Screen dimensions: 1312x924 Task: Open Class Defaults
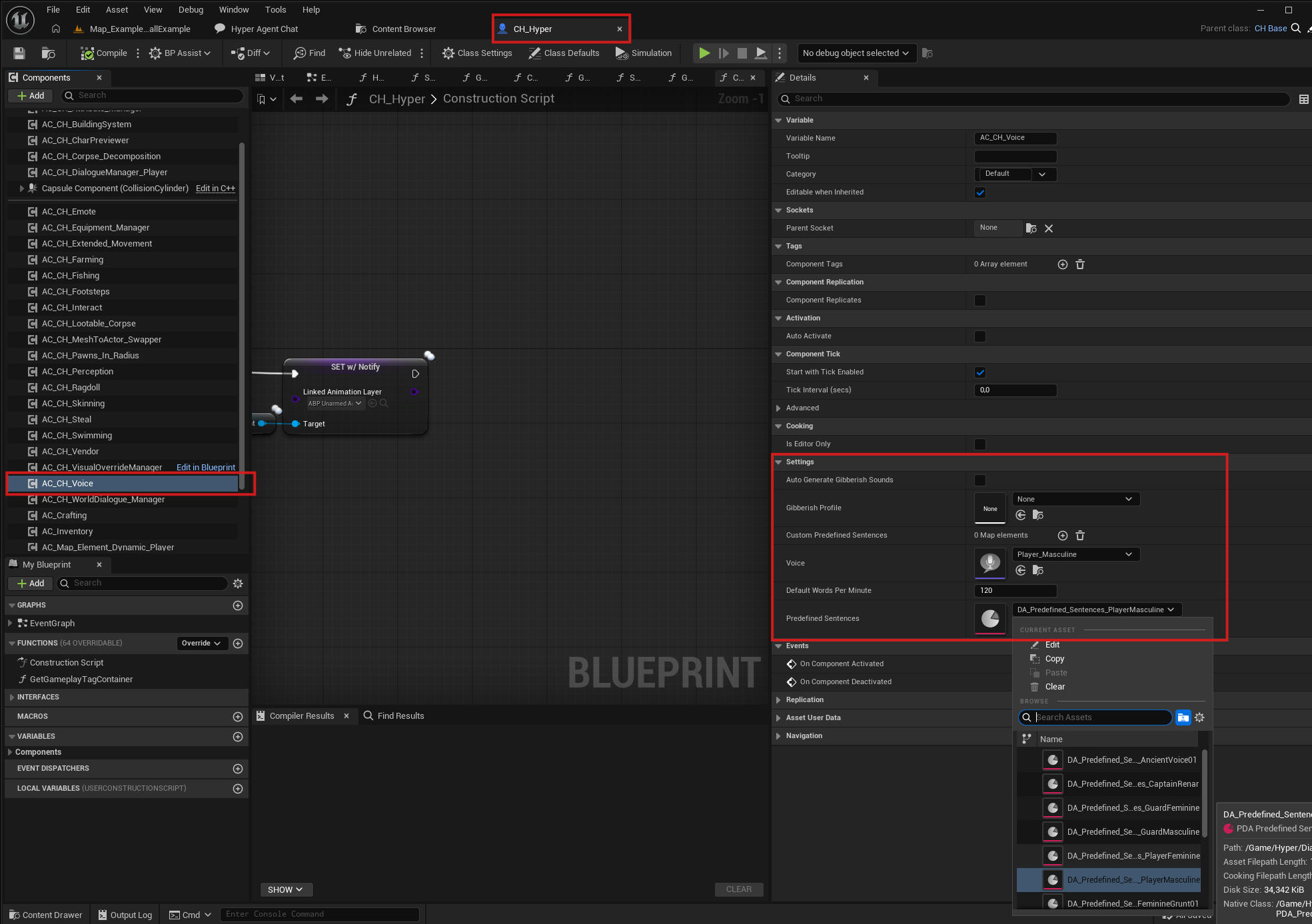(x=564, y=53)
